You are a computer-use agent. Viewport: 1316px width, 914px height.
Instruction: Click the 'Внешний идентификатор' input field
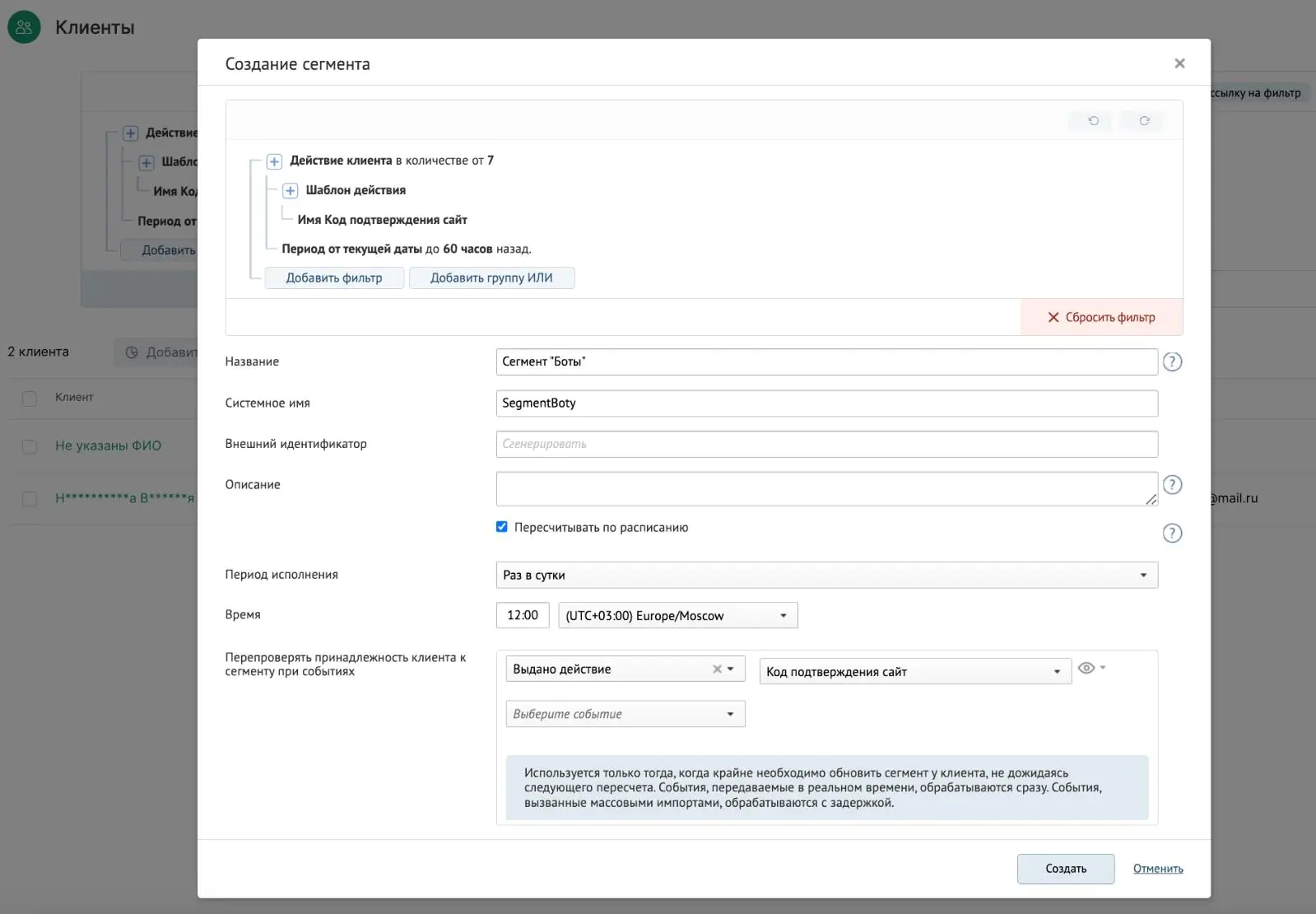[x=826, y=444]
